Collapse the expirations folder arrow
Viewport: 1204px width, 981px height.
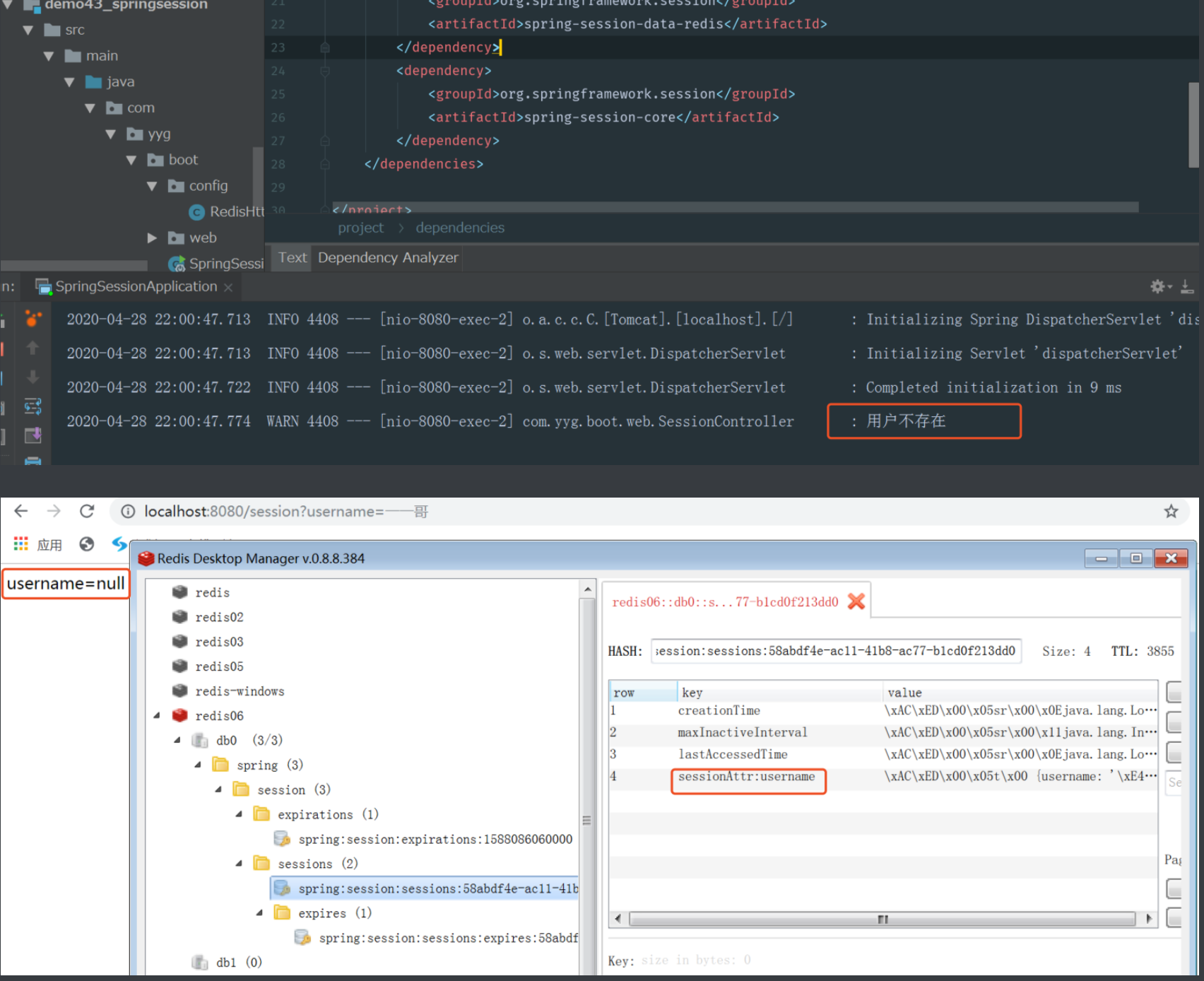pos(239,815)
